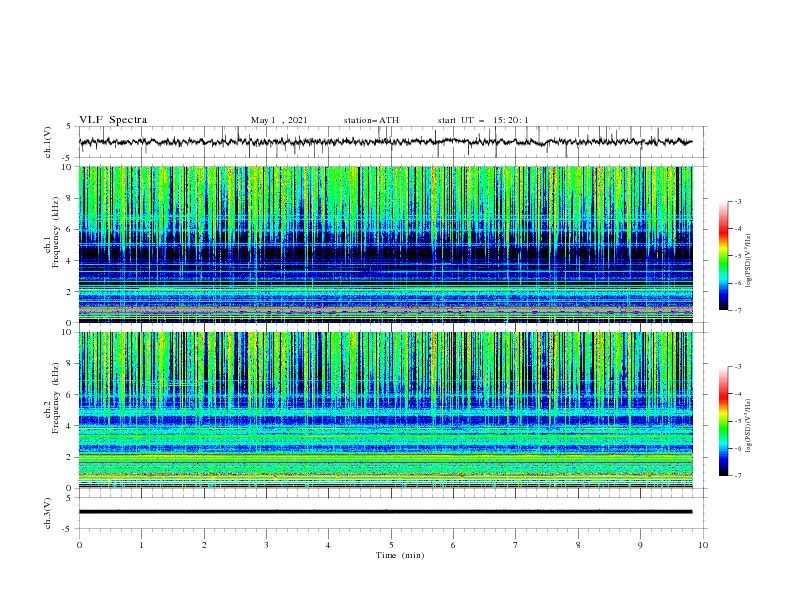Click the "8" kHz tick on ch.1 frequency axis
This screenshot has width=792, height=612.
(70, 198)
